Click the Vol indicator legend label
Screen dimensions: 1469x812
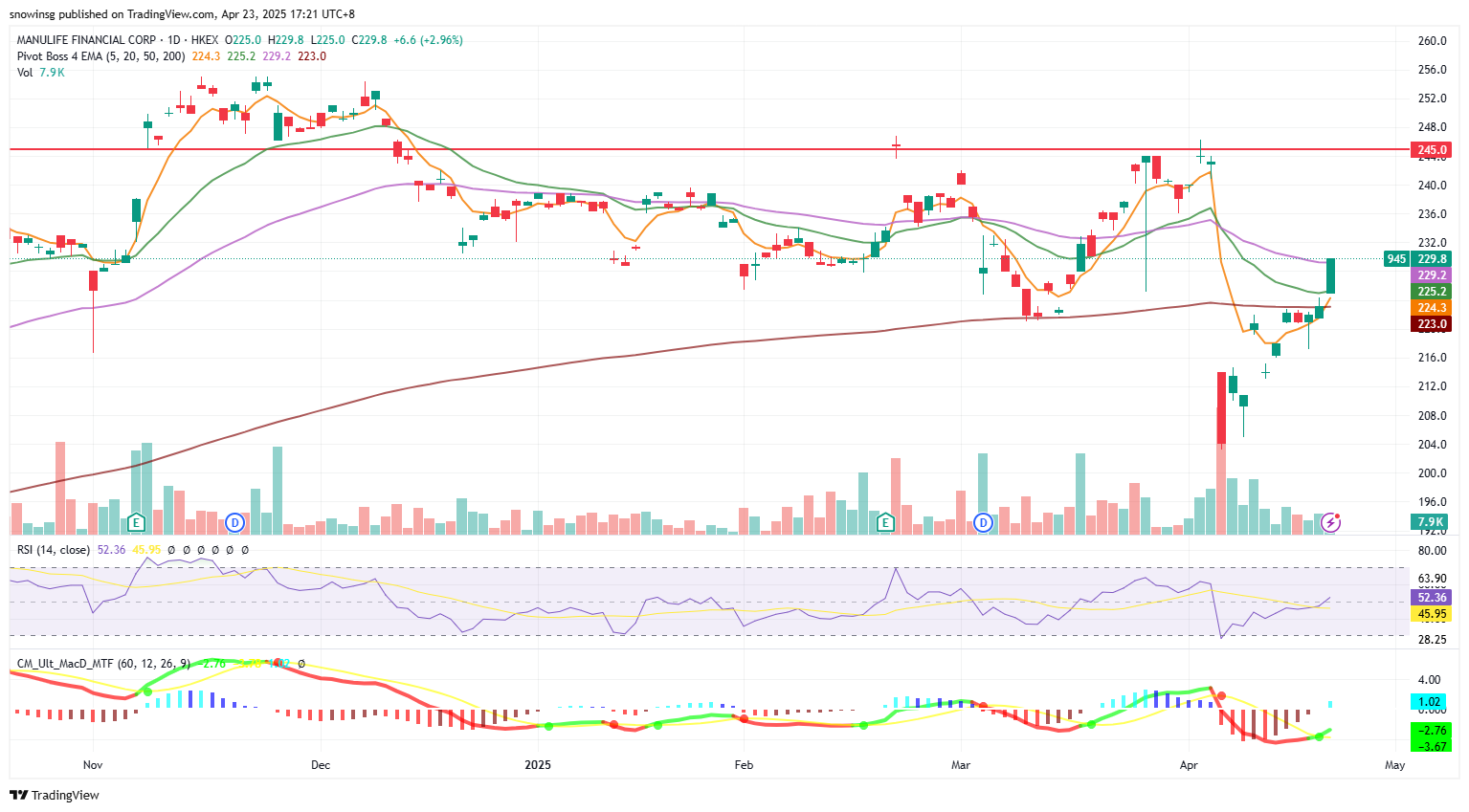(x=25, y=73)
